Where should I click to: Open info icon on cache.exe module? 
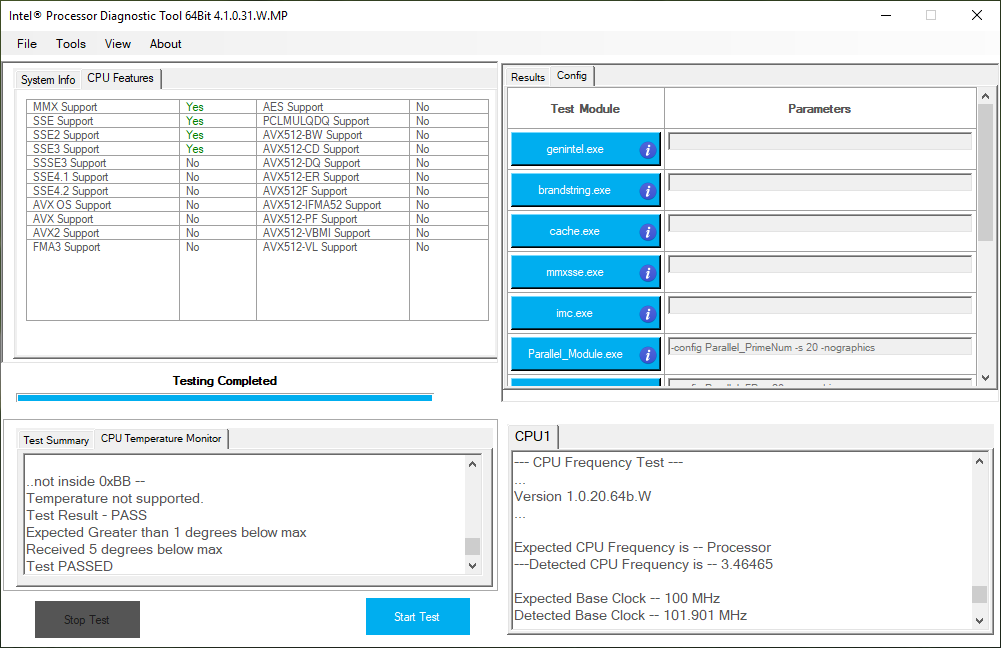(647, 232)
